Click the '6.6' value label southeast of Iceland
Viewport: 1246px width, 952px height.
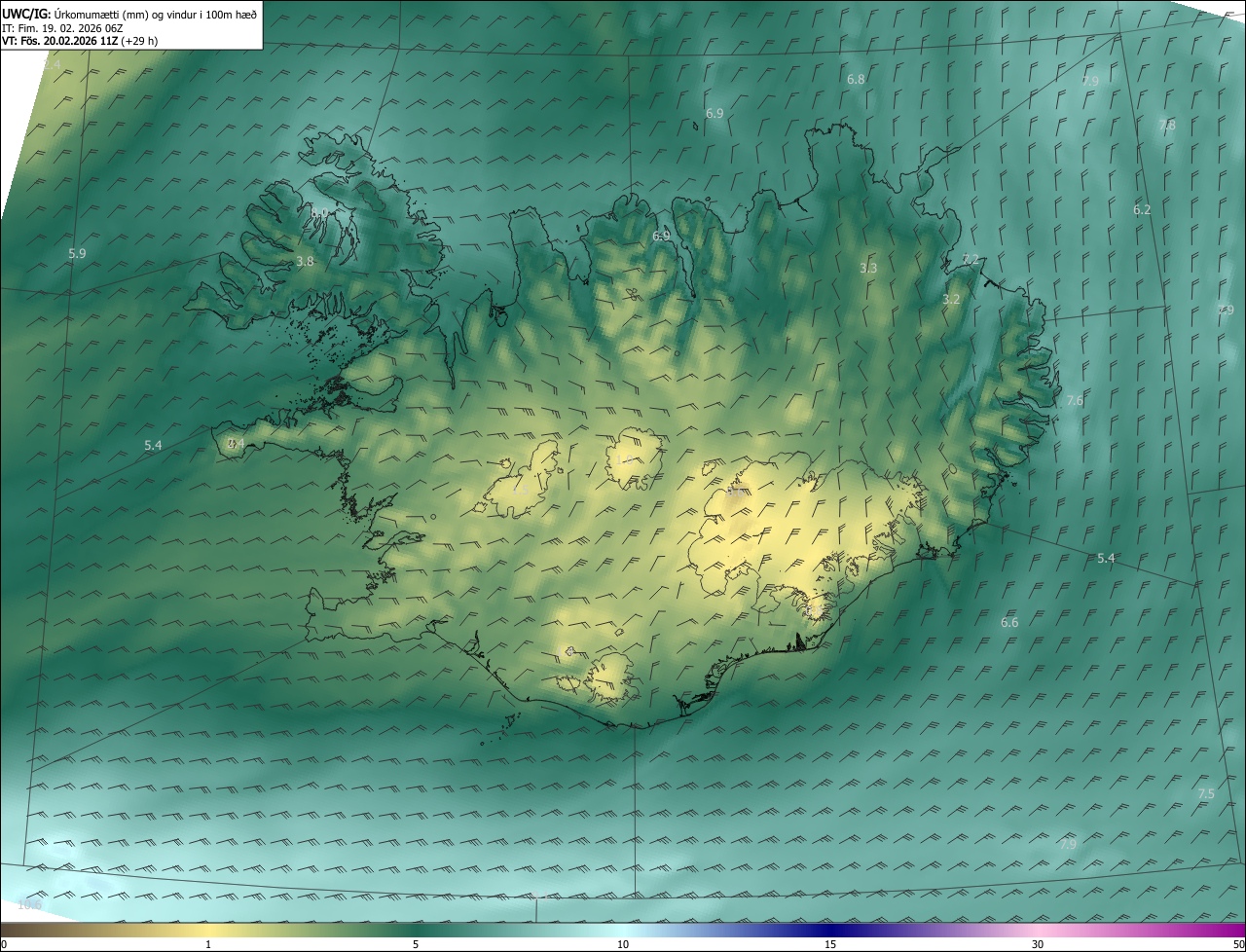1009,622
